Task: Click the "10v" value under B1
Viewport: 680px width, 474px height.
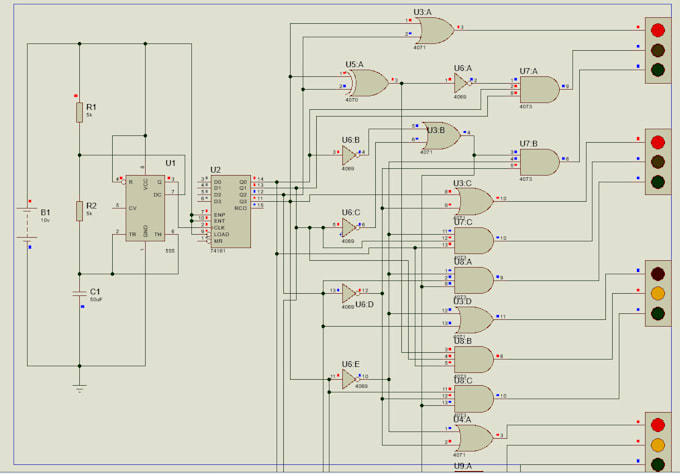Action: tap(45, 220)
